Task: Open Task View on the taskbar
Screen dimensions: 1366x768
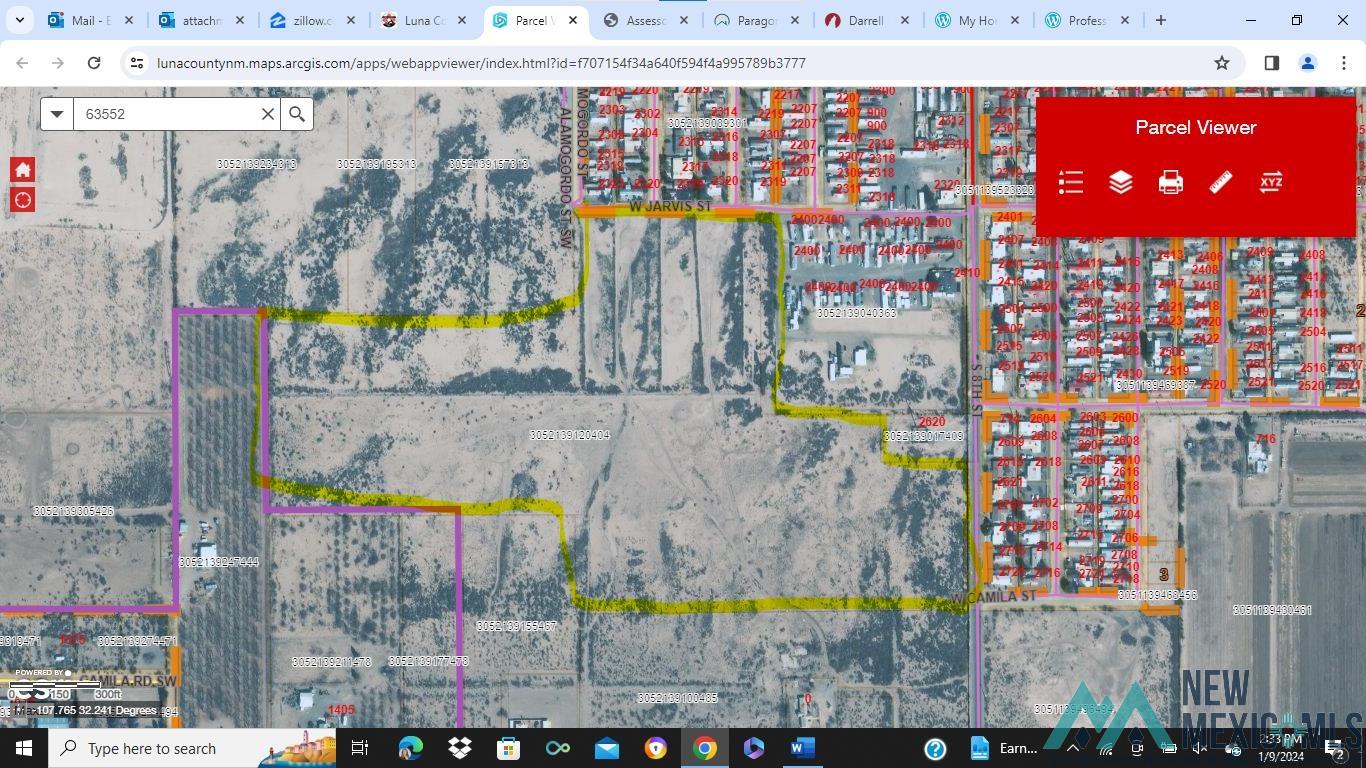Action: tap(360, 748)
